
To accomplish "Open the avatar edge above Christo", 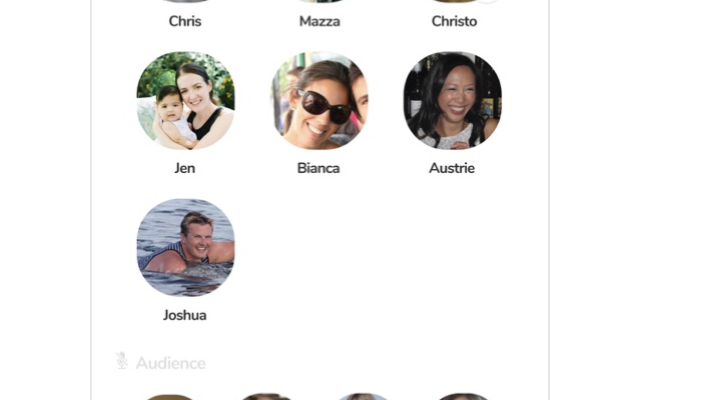I will (453, 1).
